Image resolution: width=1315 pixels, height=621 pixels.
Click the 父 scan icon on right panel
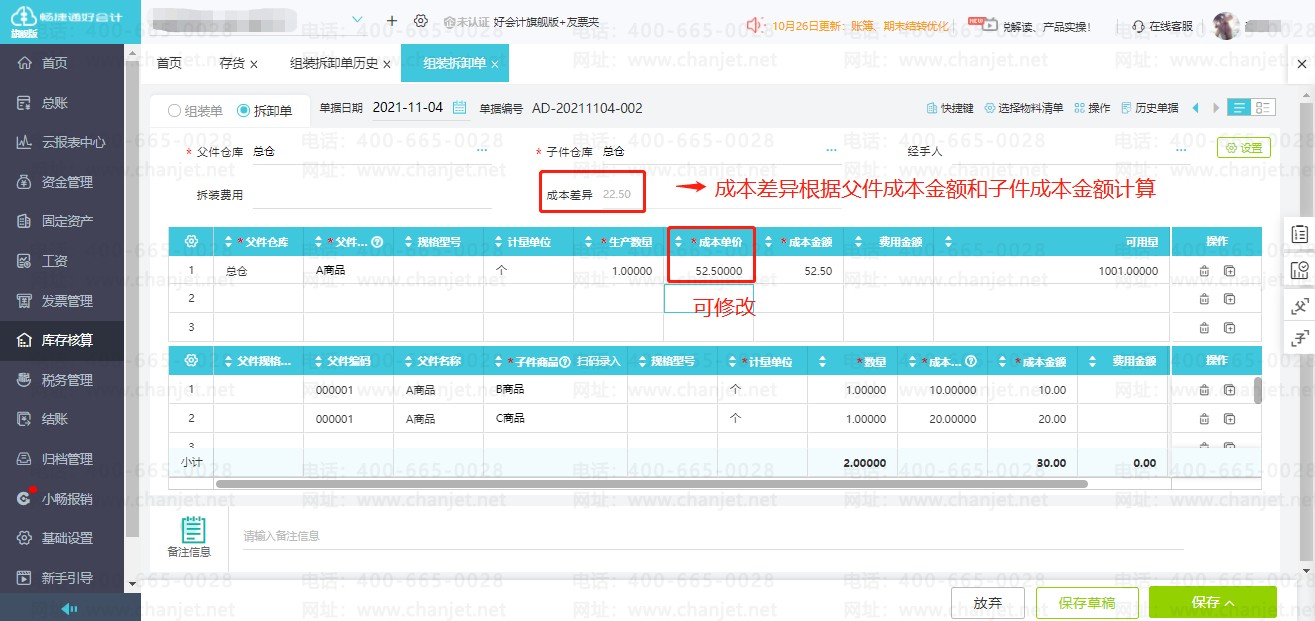[x=1300, y=306]
